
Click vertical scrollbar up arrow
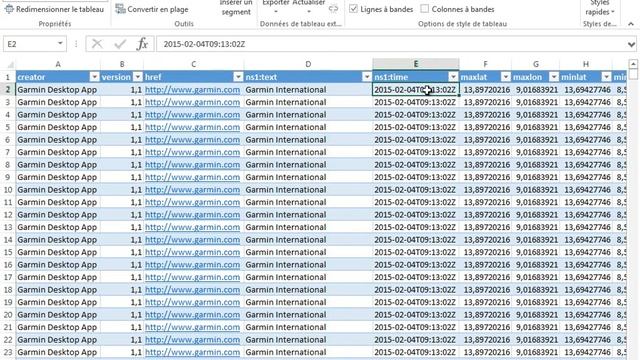pos(633,64)
